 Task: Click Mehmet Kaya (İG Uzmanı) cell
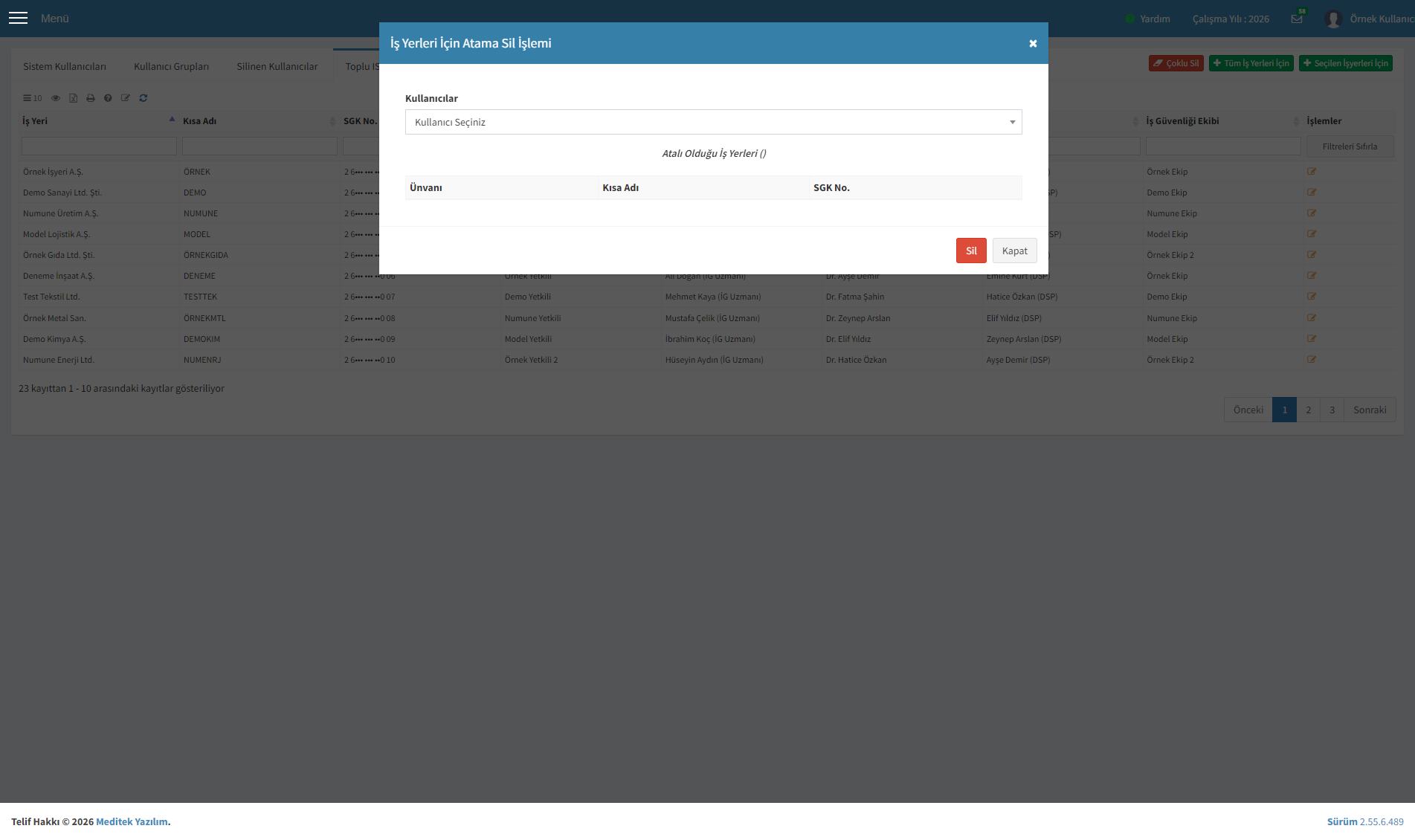pos(713,297)
